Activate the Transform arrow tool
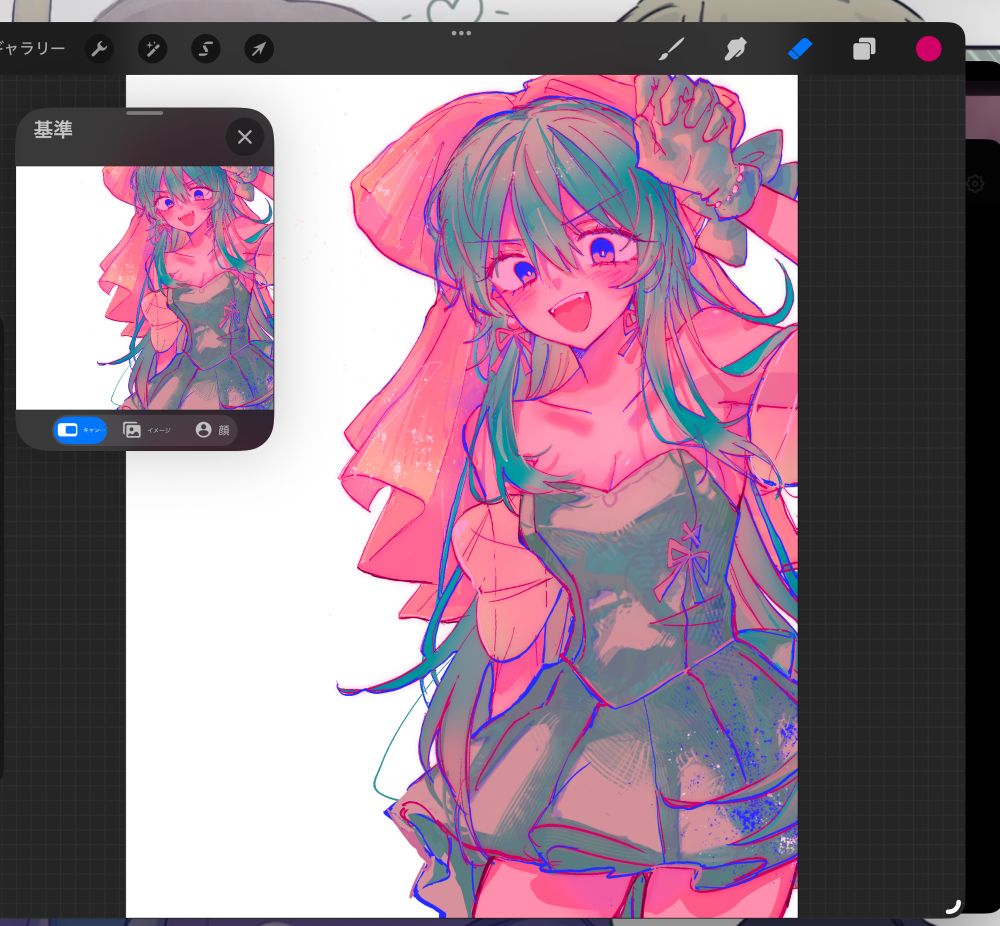Screen dimensions: 1000x926 [x=259, y=48]
